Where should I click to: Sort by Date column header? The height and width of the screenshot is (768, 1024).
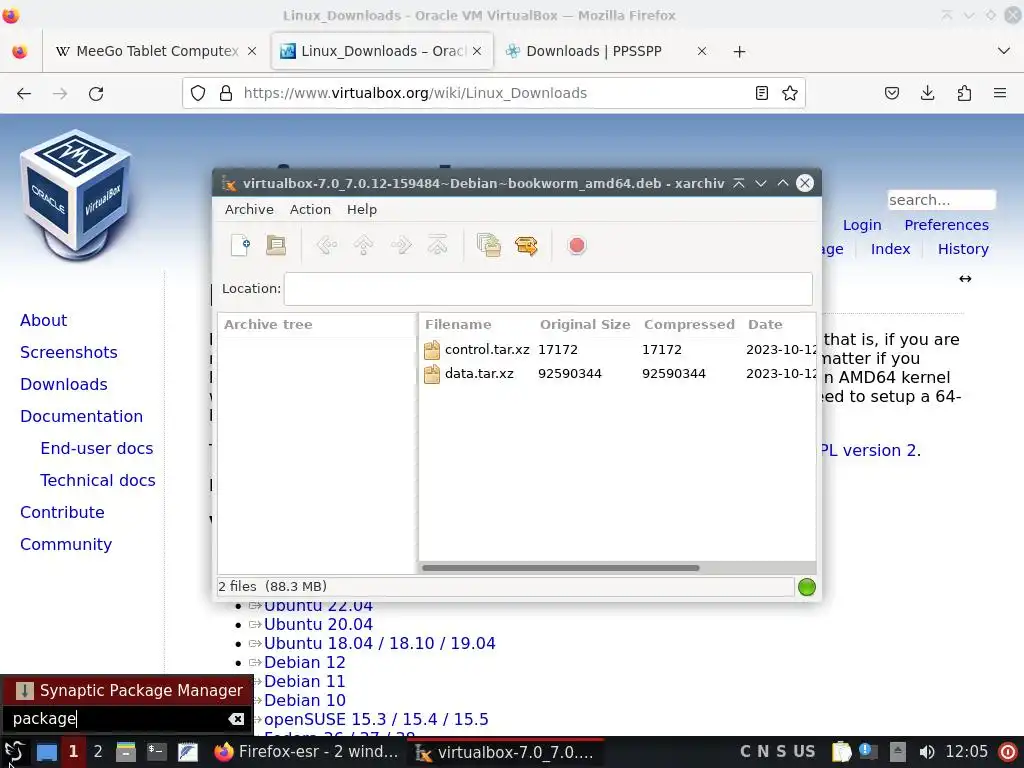pos(765,325)
